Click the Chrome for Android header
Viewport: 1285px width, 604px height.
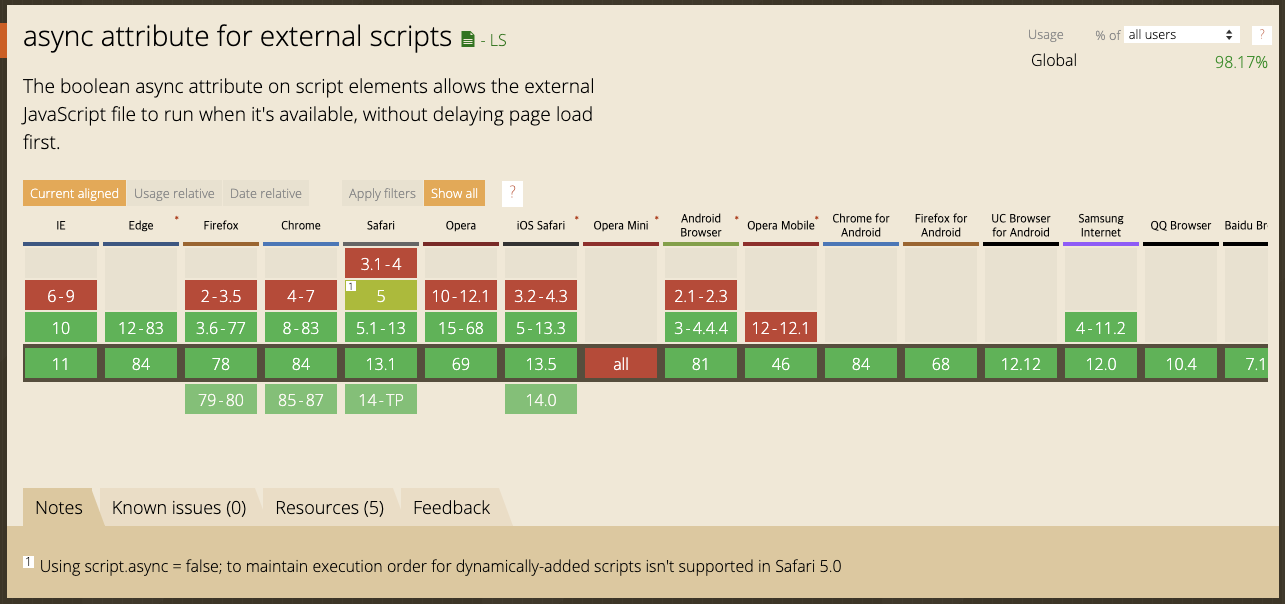pyautogui.click(x=861, y=226)
